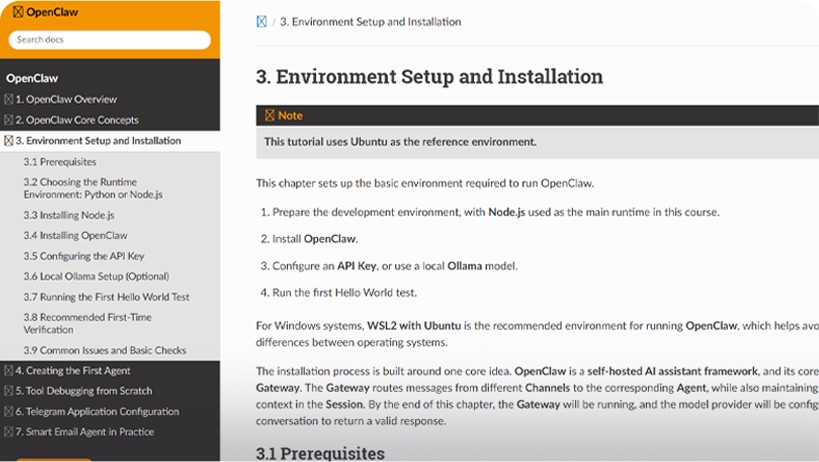Focus the Search docs field

110,40
